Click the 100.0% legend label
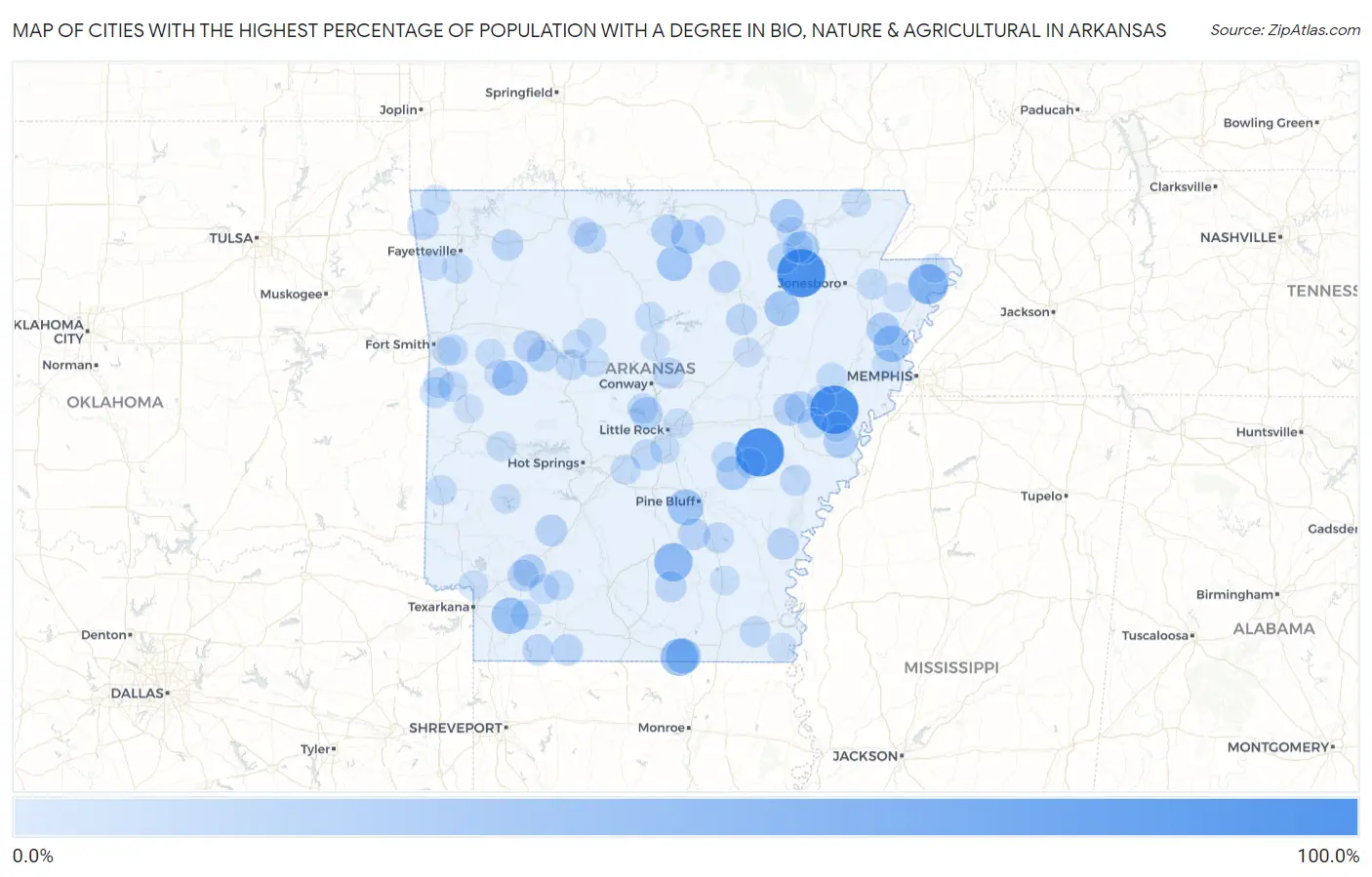This screenshot has height=877, width=1372. point(1328,857)
